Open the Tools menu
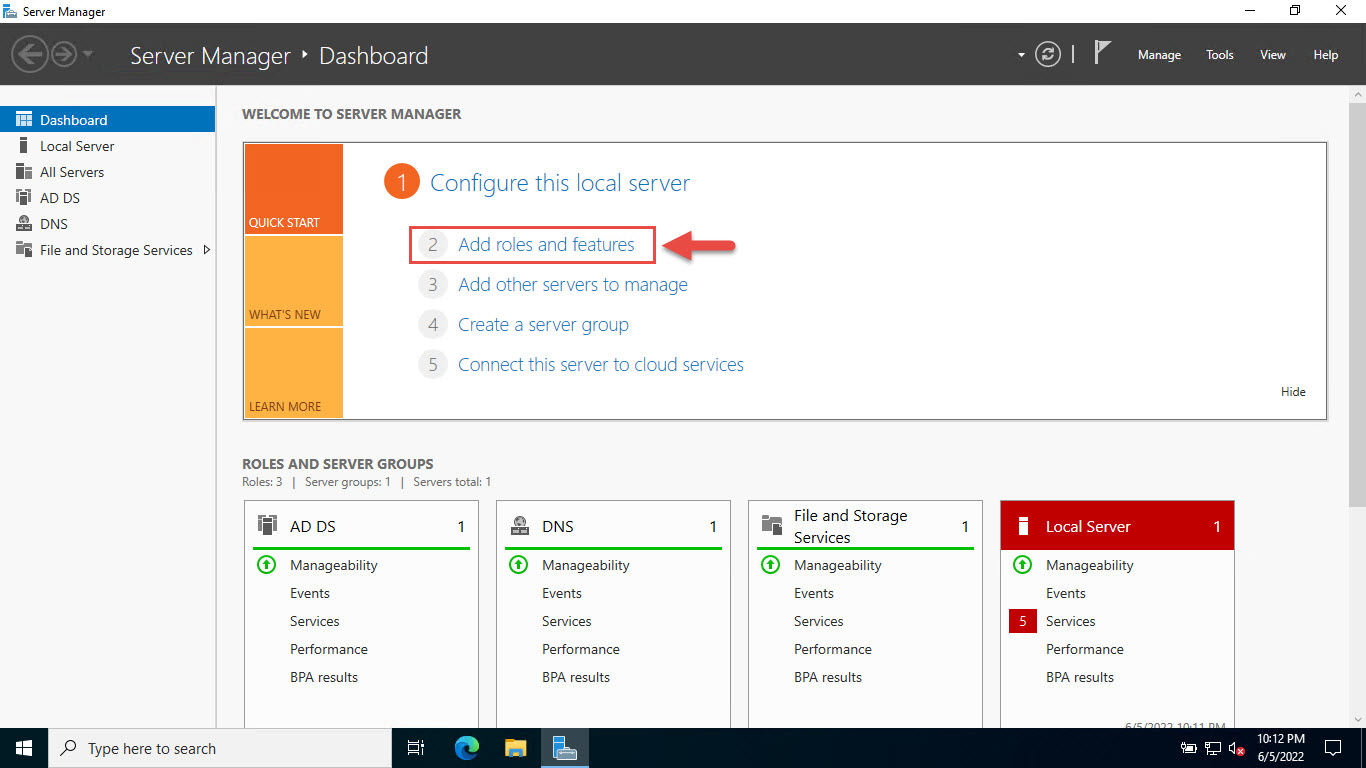 (1220, 55)
